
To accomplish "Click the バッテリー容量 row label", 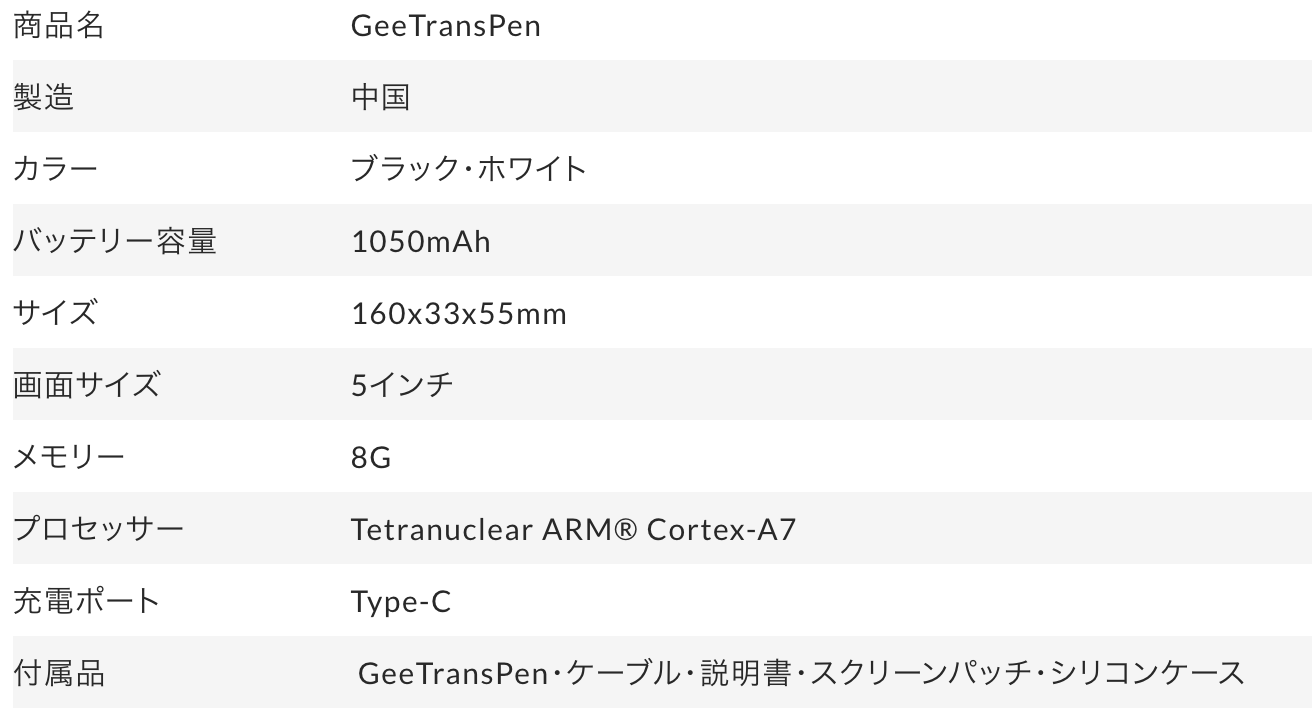I will [x=114, y=241].
